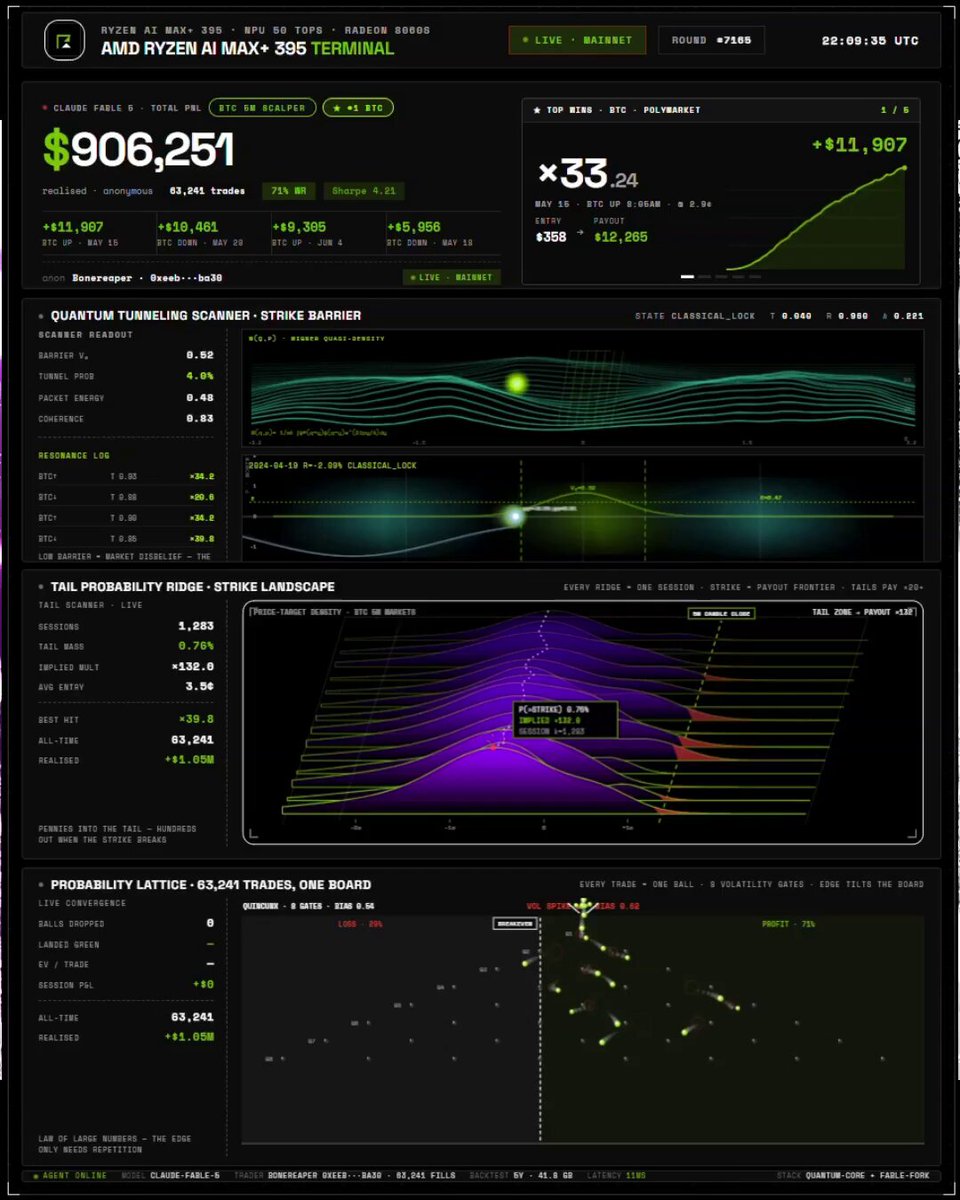Click the Session P&L +$0 value

pyautogui.click(x=201, y=985)
